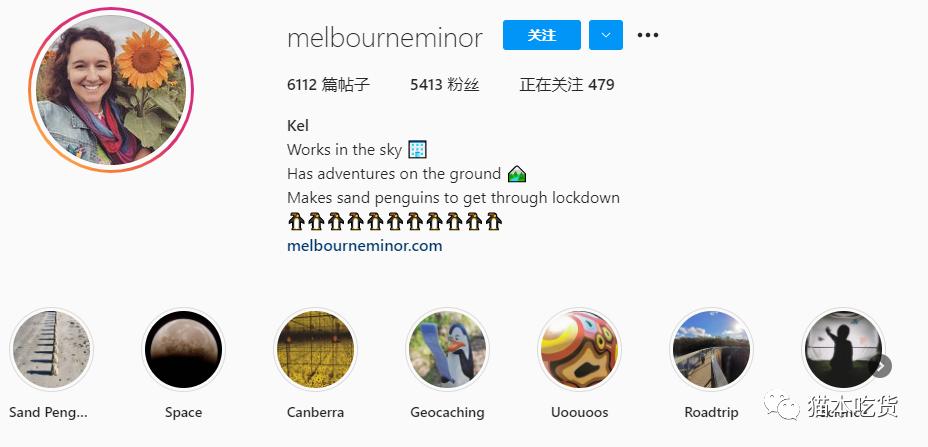Open the three-dot options menu
Screen dimensions: 928x447
pyautogui.click(x=647, y=36)
